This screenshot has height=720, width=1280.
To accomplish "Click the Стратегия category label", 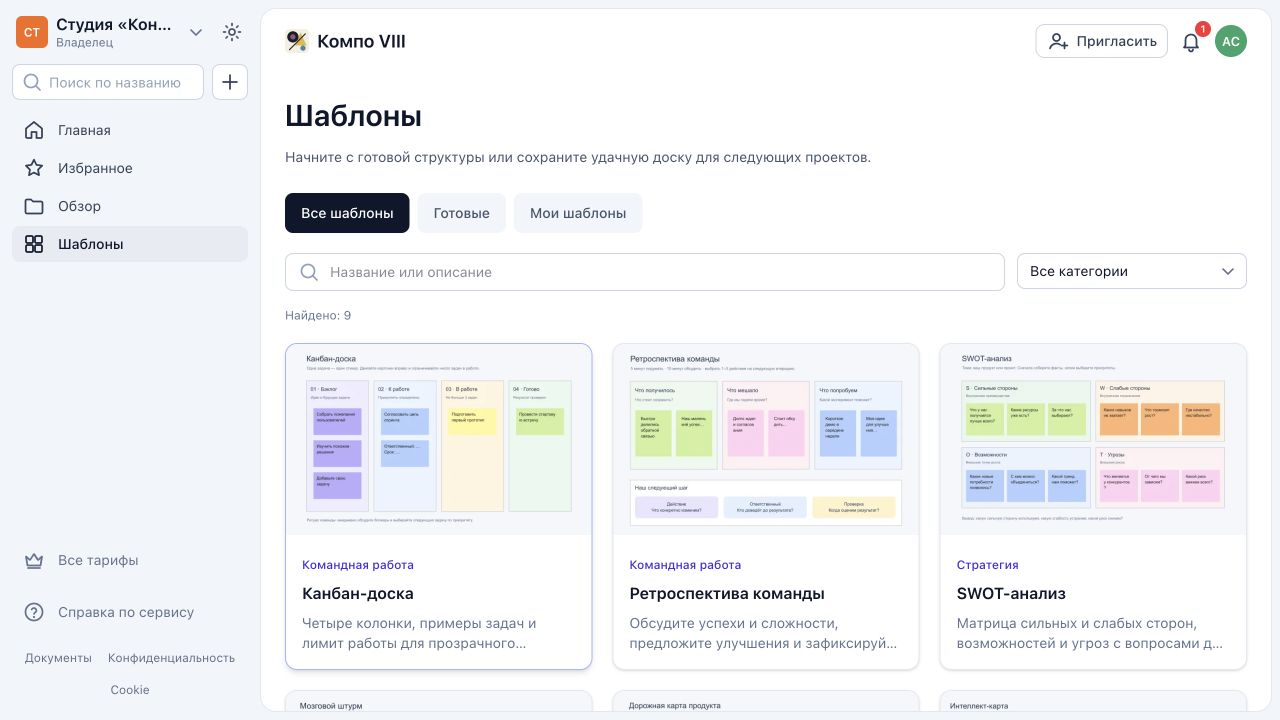I will tap(988, 565).
